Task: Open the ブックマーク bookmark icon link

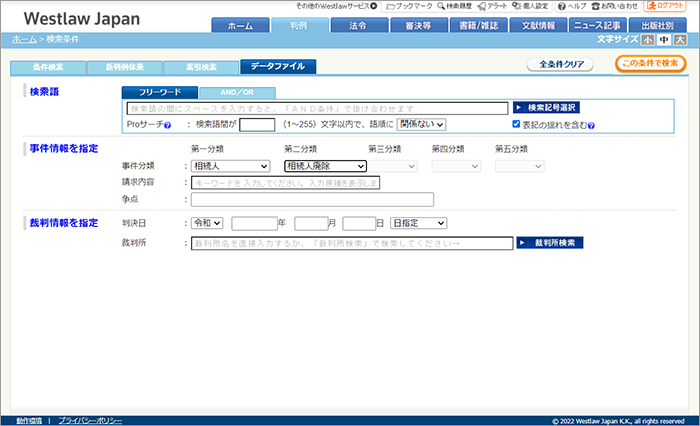Action: (x=409, y=6)
